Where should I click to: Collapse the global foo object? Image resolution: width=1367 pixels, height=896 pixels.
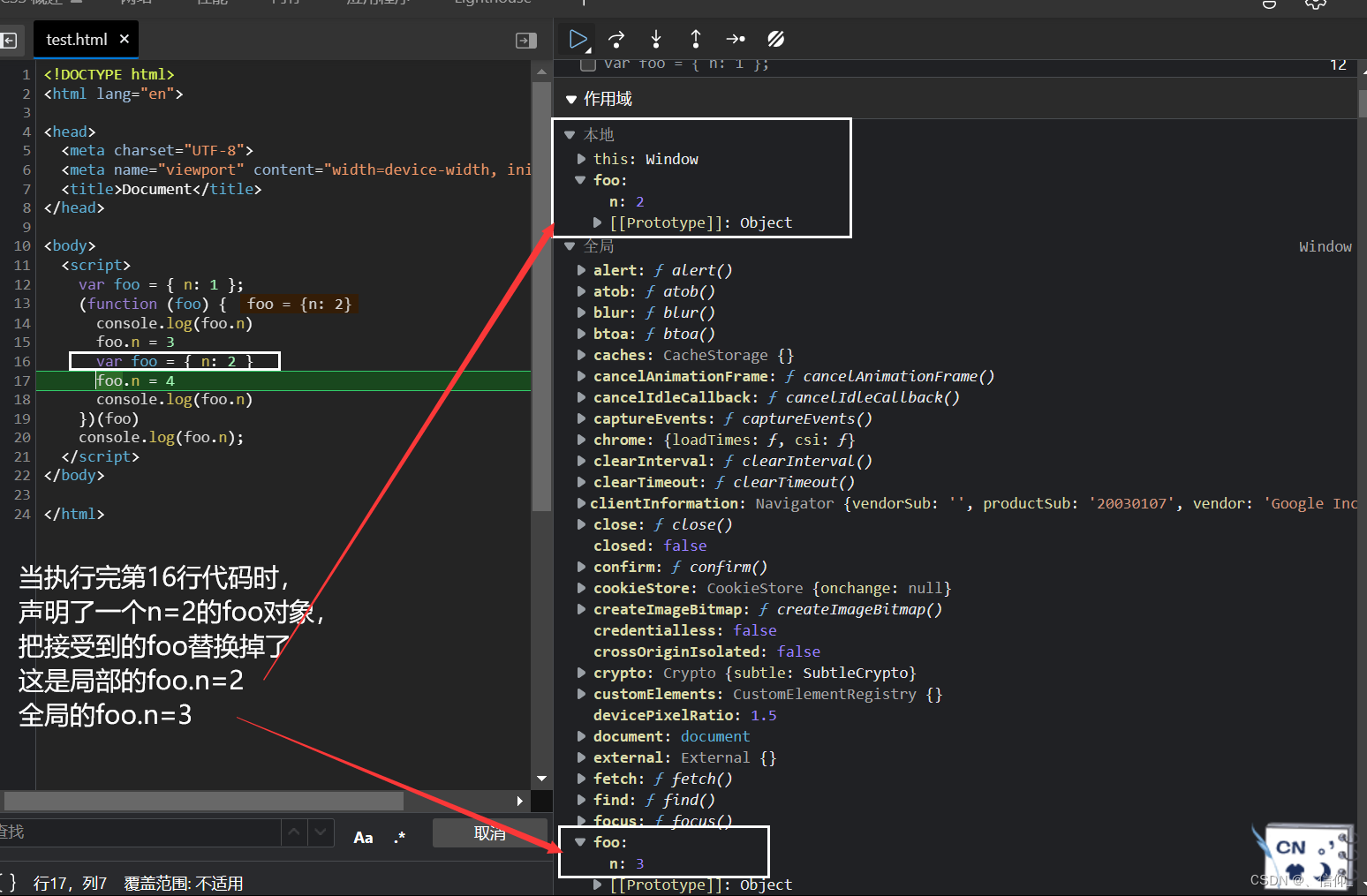point(581,842)
